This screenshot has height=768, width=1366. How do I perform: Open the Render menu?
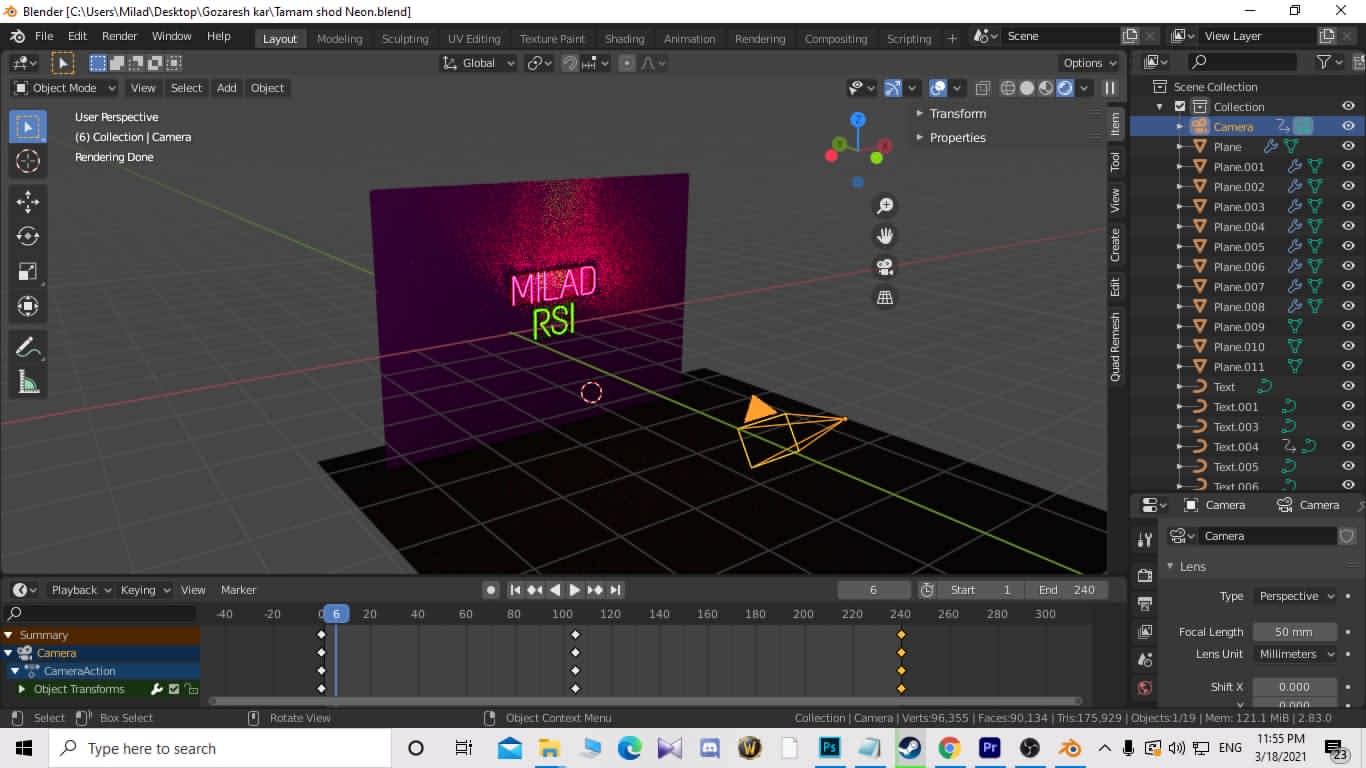(119, 36)
